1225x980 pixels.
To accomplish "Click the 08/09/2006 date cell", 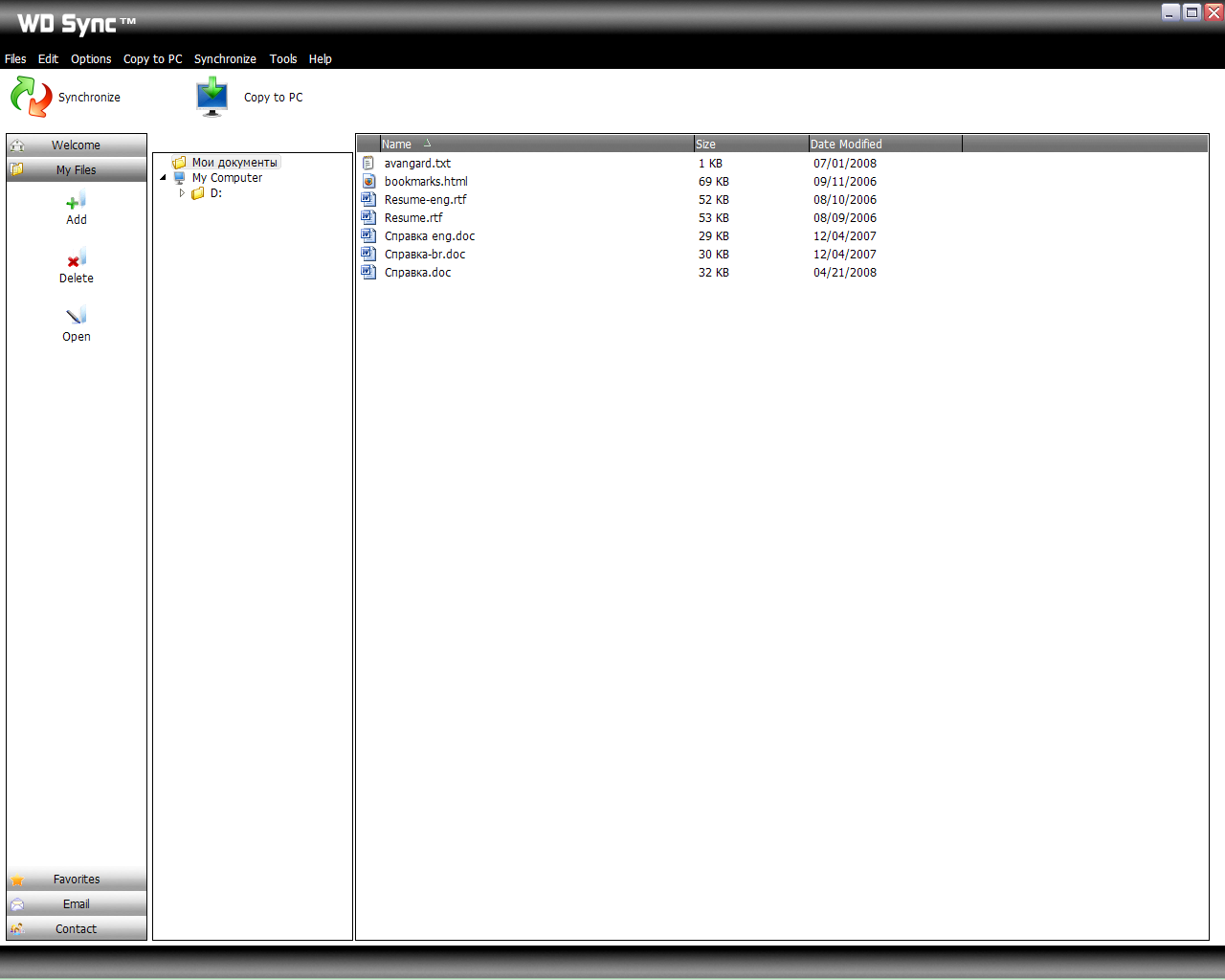I will click(x=845, y=218).
